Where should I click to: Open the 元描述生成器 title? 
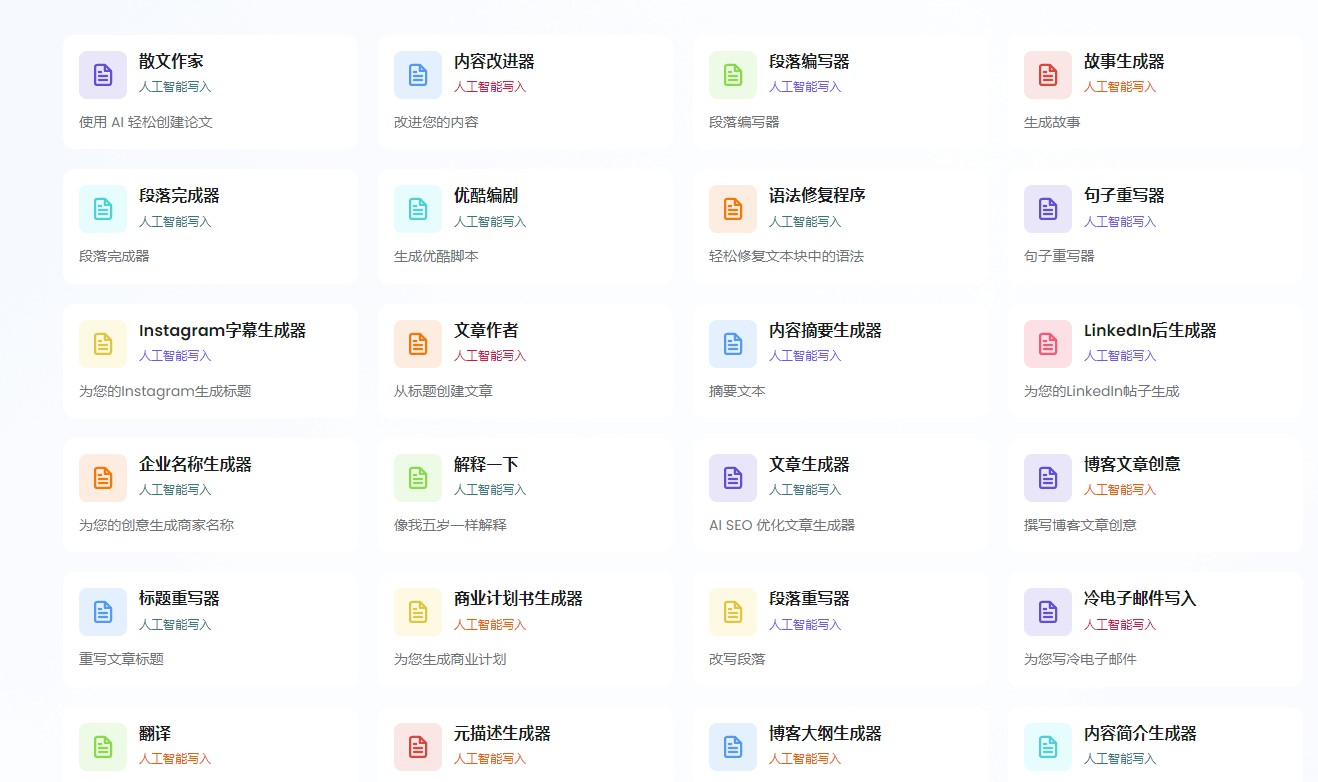click(x=502, y=734)
